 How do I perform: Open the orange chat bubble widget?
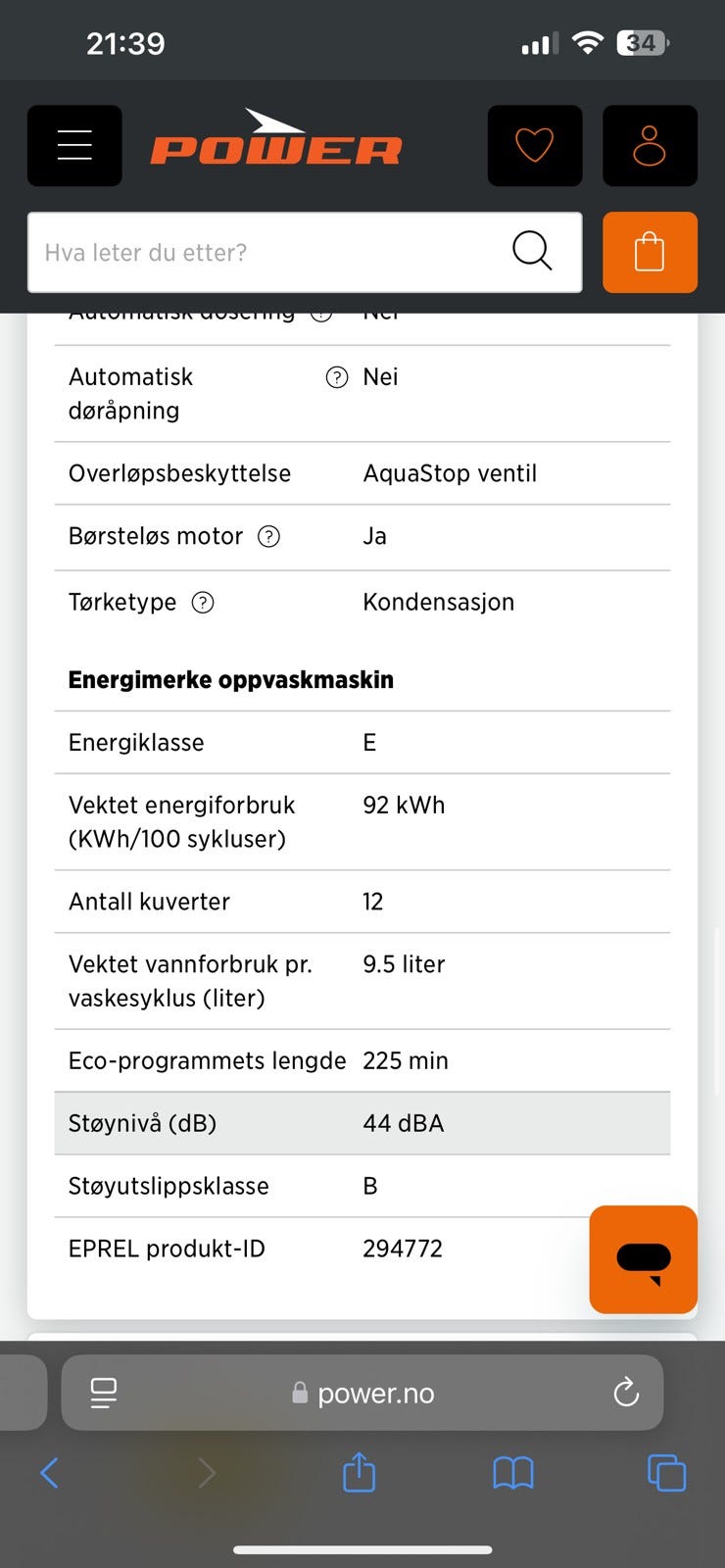(644, 1259)
